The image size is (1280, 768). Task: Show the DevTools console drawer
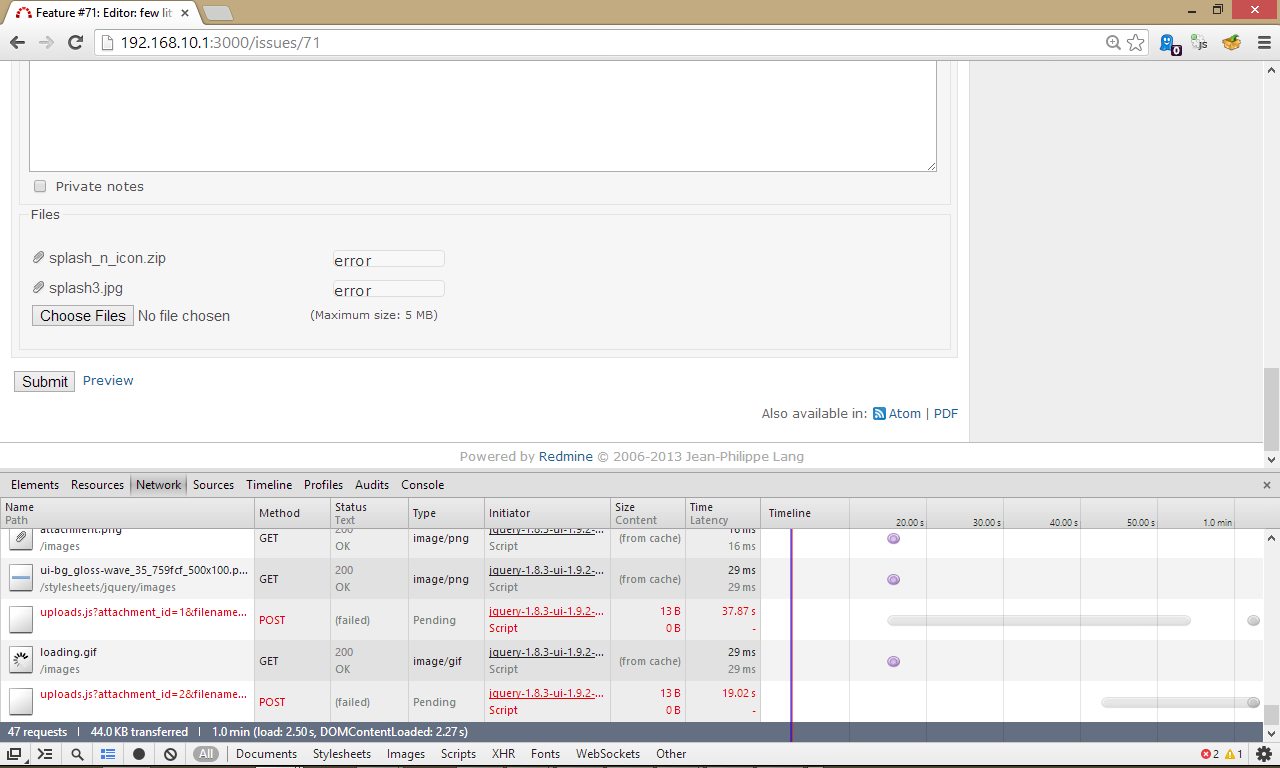[x=45, y=754]
